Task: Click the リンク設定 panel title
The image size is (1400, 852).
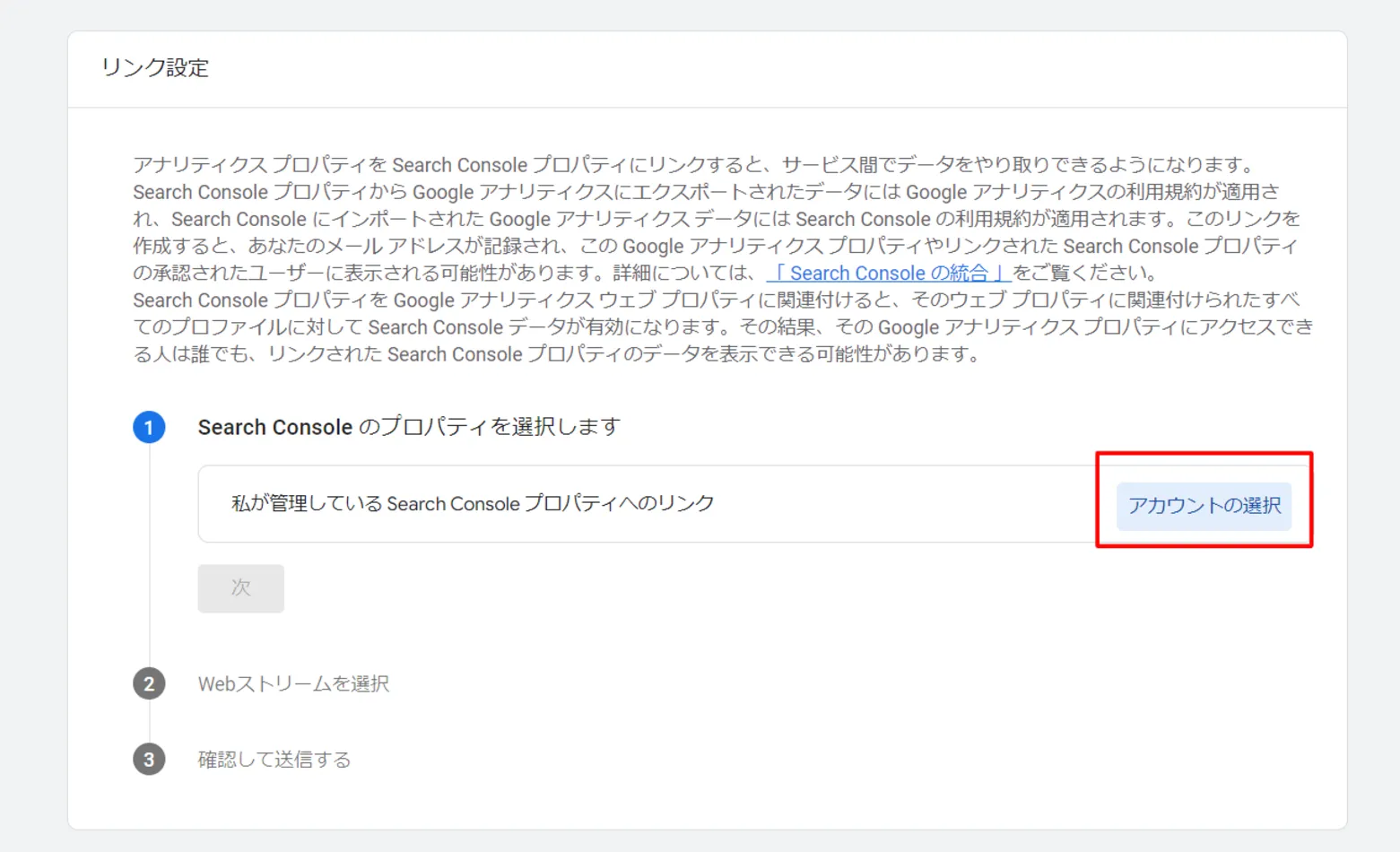Action: (x=155, y=68)
